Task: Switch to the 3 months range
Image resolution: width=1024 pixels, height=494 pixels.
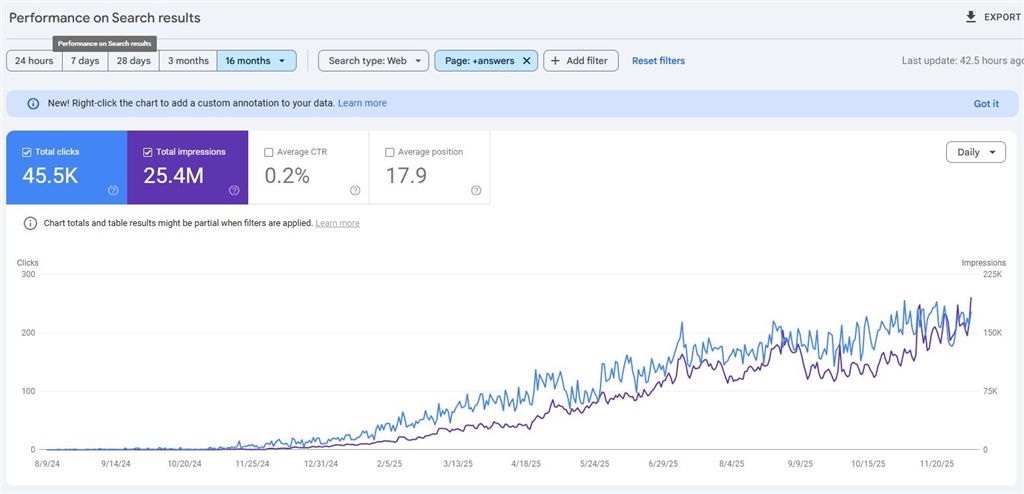Action: tap(188, 61)
